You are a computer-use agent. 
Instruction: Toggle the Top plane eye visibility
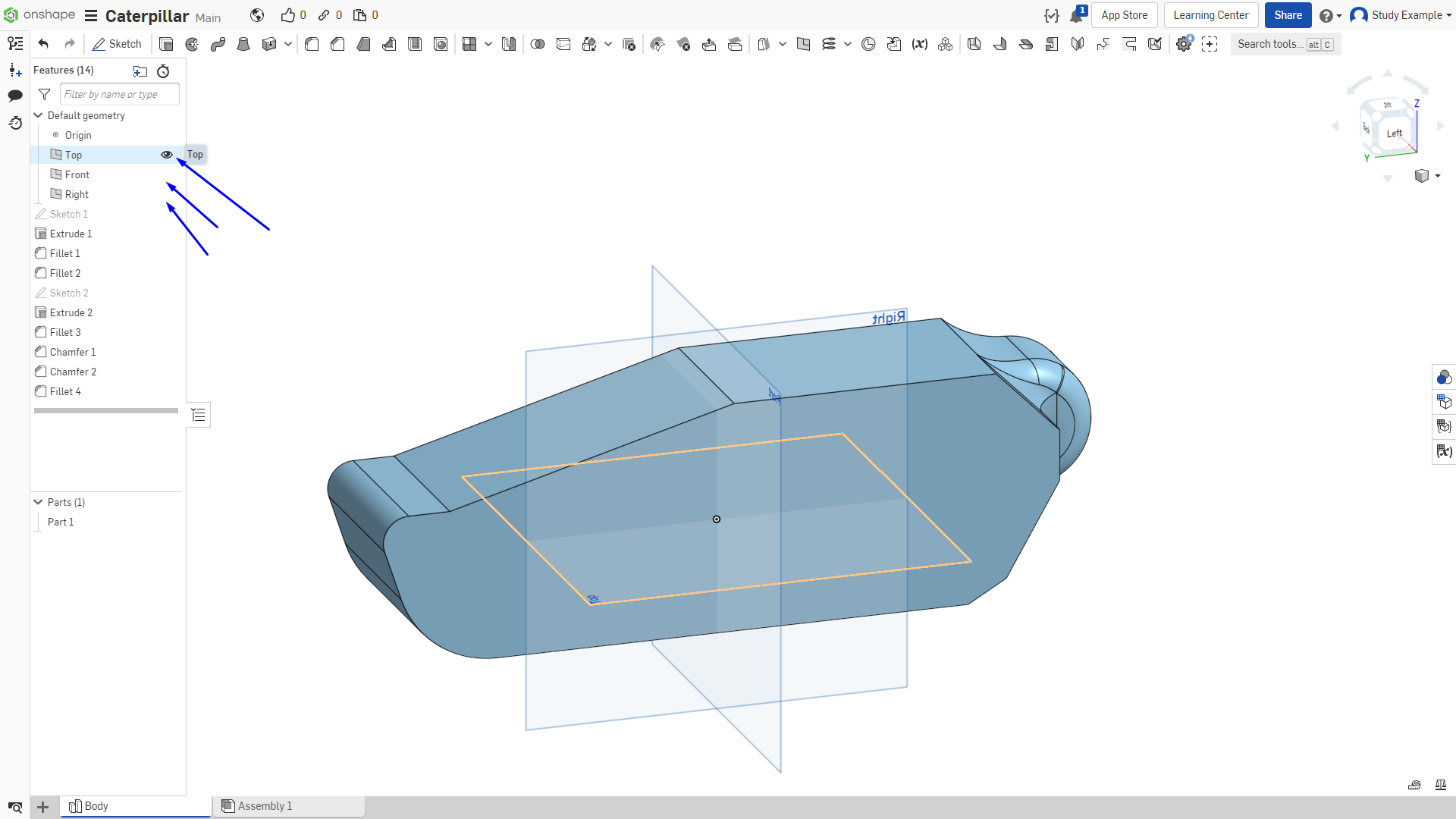(167, 155)
